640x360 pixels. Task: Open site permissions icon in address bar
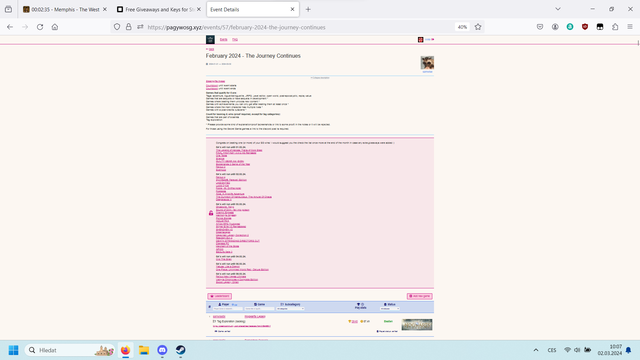(140, 27)
